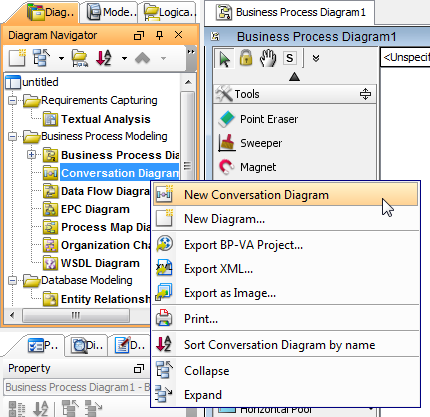Click black up triangle above Tools group
Image resolution: width=430 pixels, height=417 pixels.
(x=294, y=77)
